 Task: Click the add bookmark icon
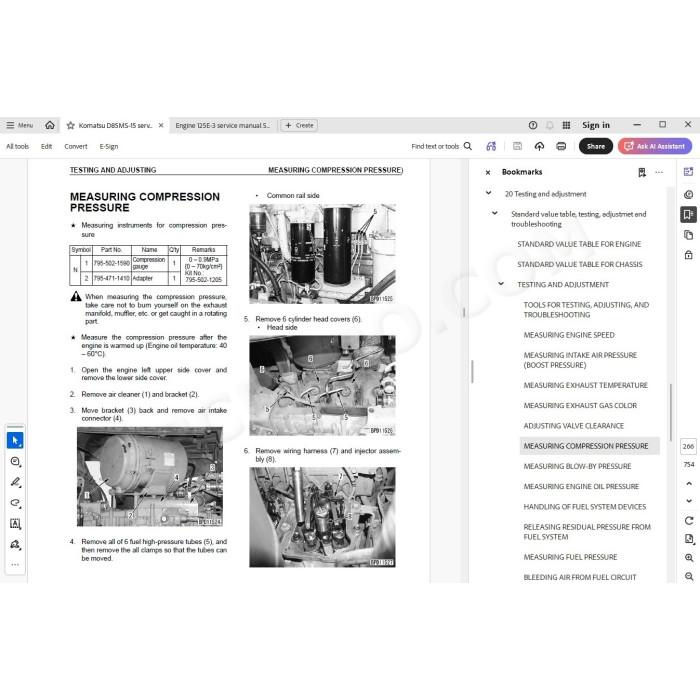point(642,172)
